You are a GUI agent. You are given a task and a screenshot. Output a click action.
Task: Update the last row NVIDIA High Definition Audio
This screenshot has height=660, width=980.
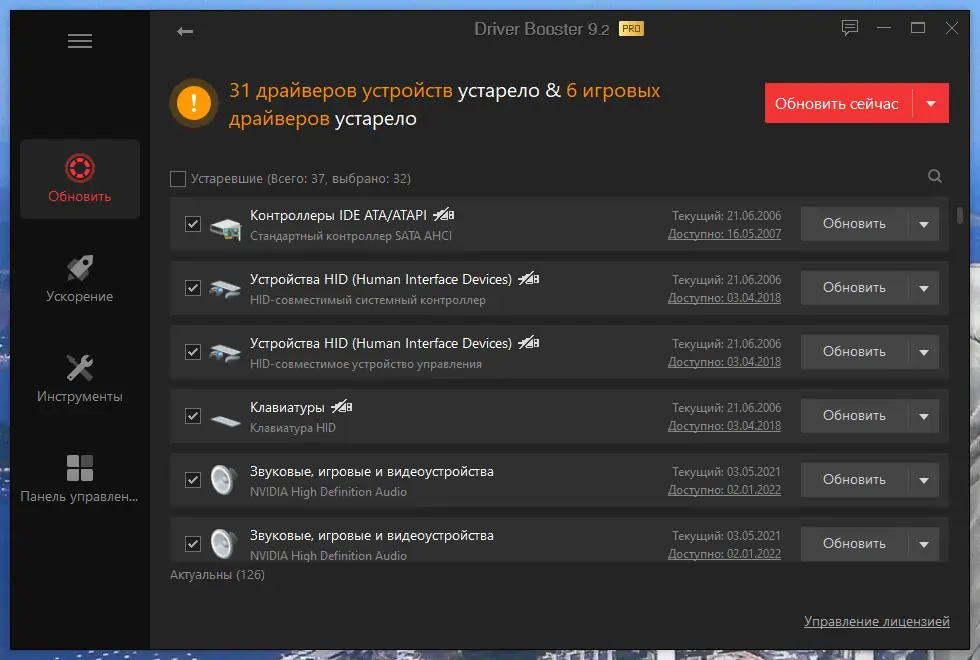coord(854,544)
